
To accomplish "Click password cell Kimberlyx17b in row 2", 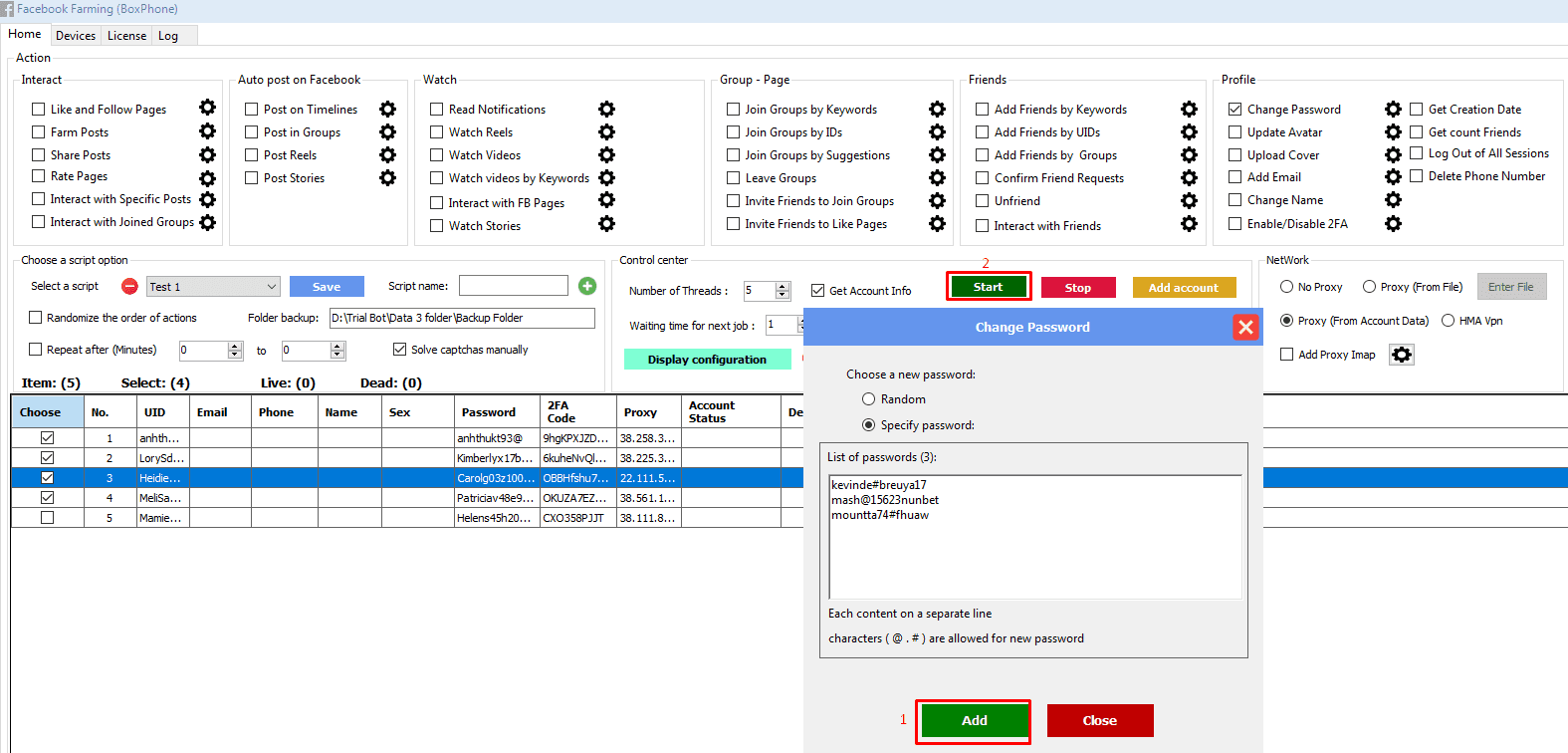I will tap(496, 458).
